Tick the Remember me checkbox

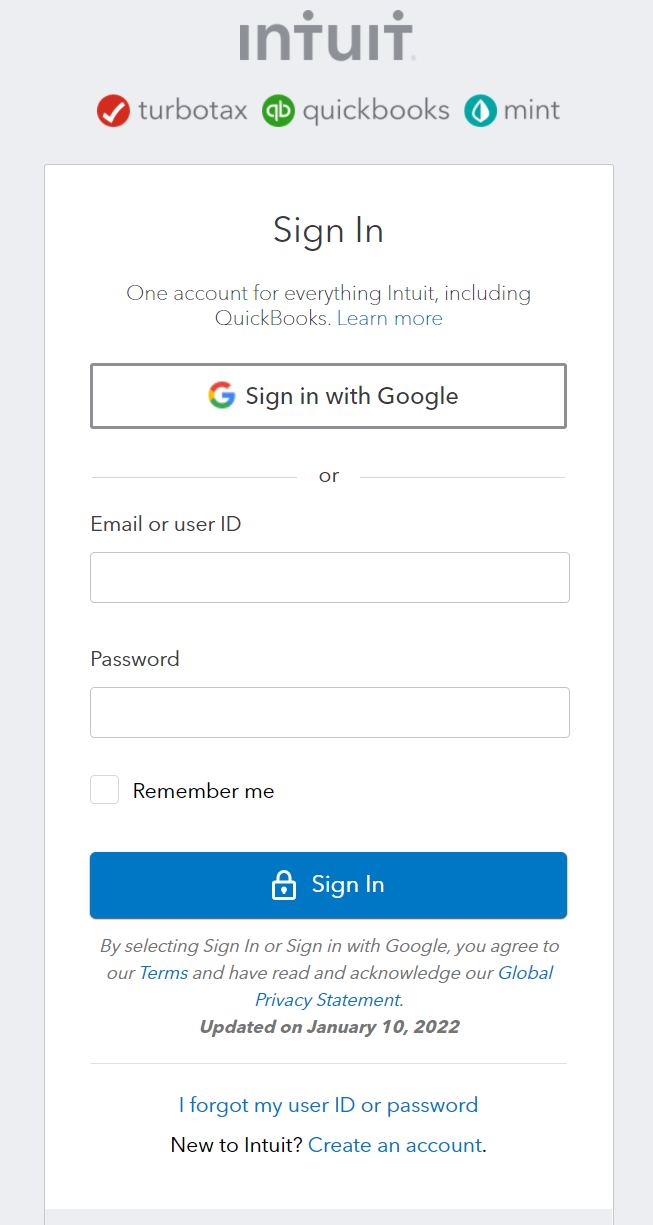coord(105,790)
